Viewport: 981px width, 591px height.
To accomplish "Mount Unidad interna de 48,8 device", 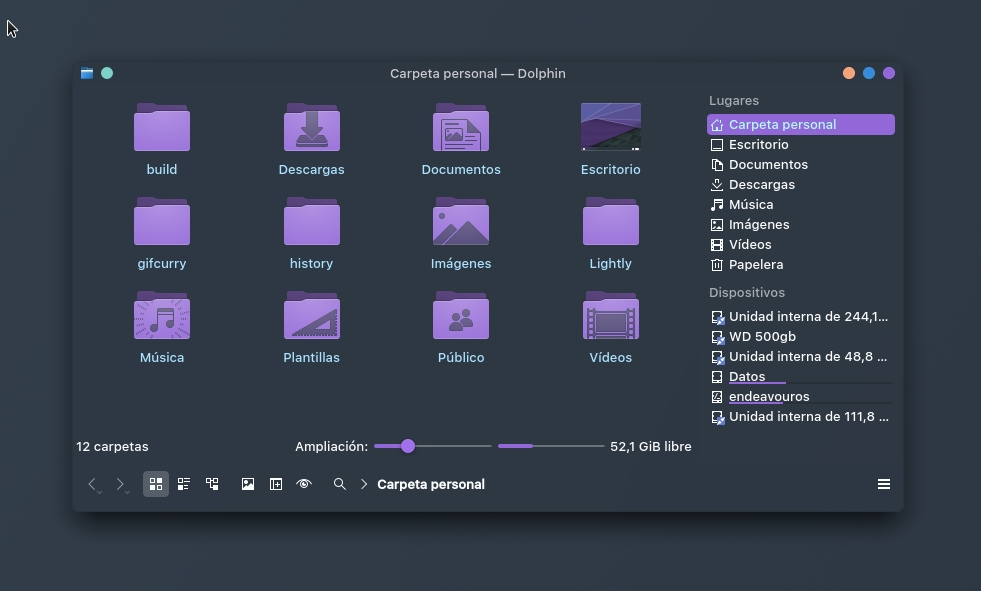I will pos(801,356).
